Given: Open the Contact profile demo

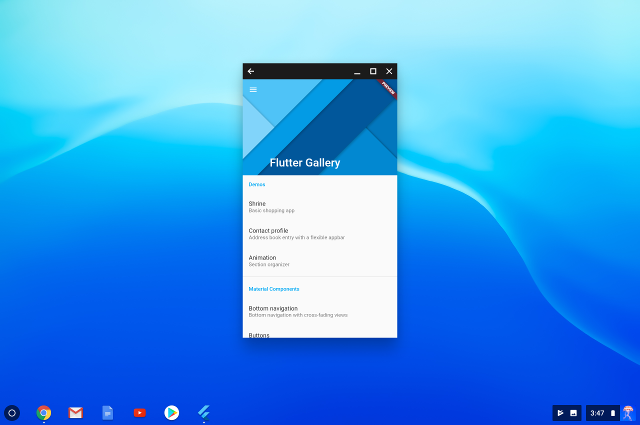Looking at the screenshot, I should tap(320, 234).
